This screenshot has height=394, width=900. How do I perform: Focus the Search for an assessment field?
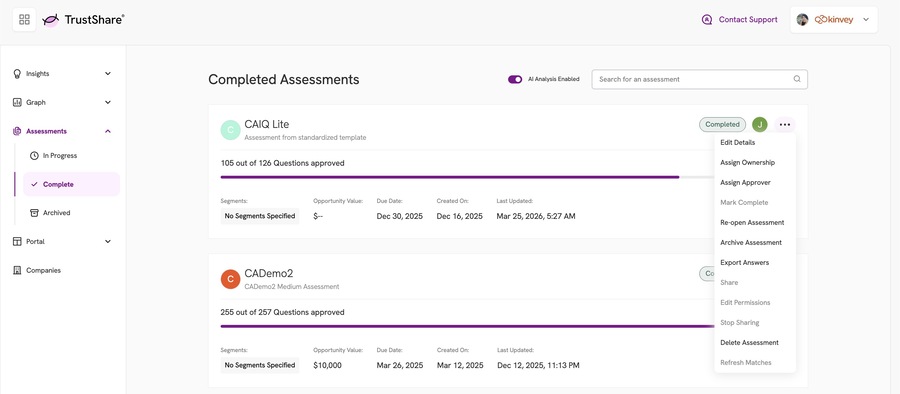[x=700, y=79]
